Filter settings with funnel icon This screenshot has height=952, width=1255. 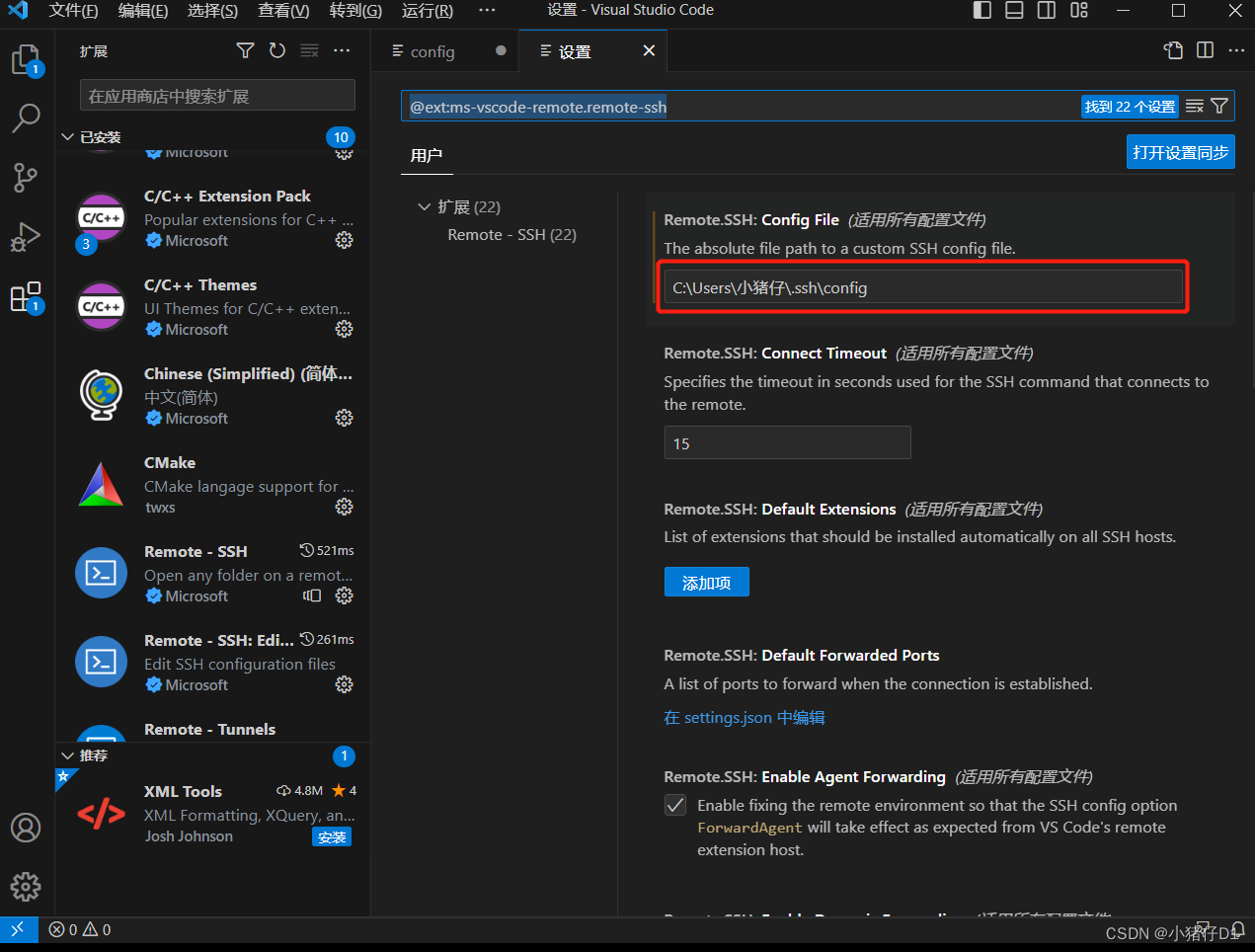click(1219, 107)
